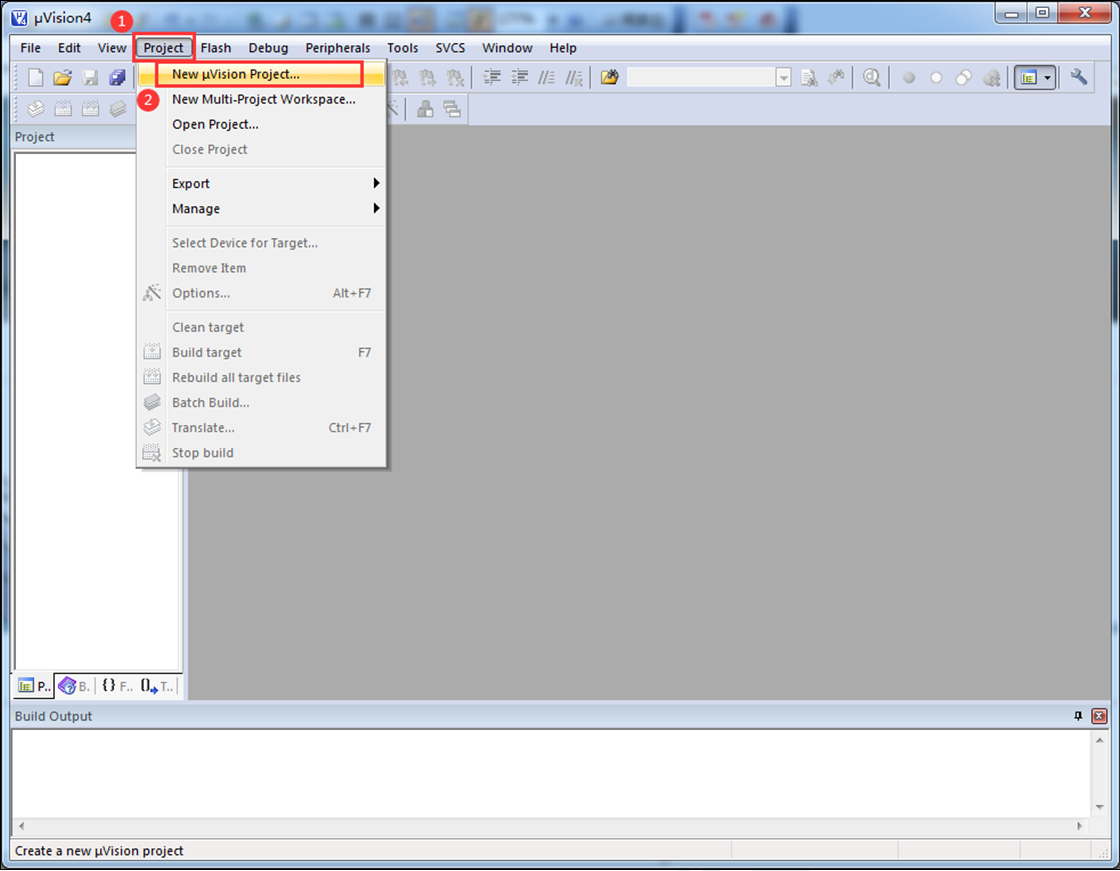Open the Peripherals menu
This screenshot has width=1120, height=871.
tap(338, 48)
